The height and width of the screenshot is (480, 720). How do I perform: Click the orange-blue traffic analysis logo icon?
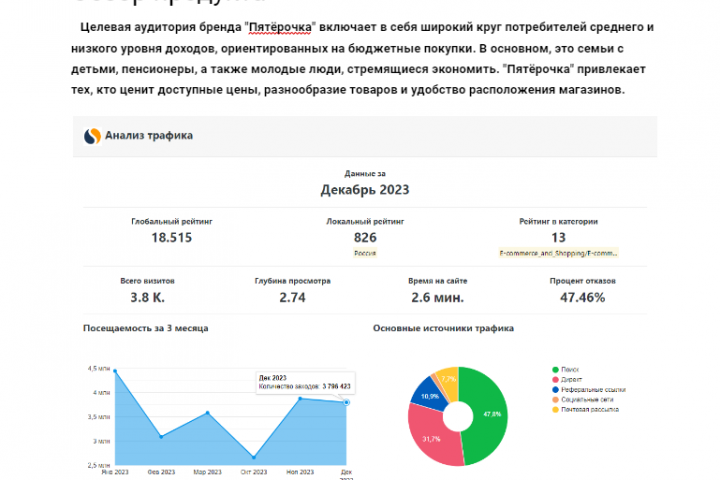click(92, 136)
